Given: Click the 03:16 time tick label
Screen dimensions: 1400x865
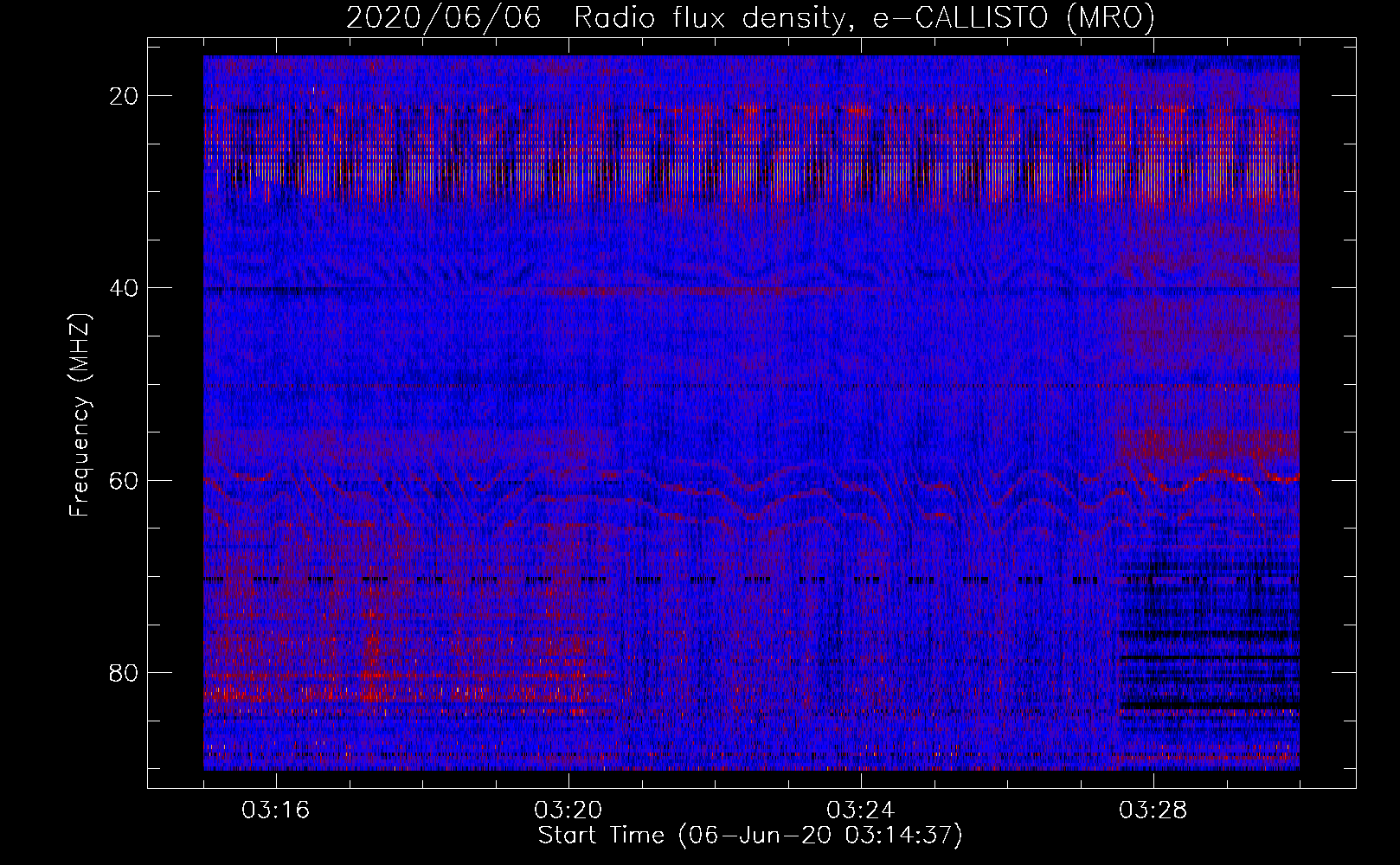Looking at the screenshot, I should pos(276,811).
